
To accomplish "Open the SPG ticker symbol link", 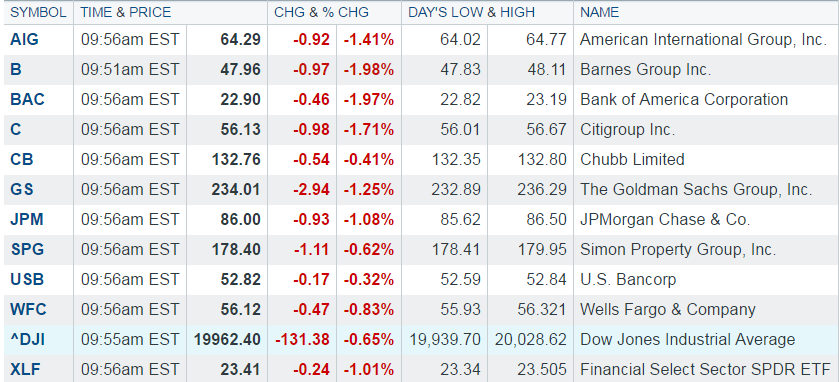I will tap(27, 249).
